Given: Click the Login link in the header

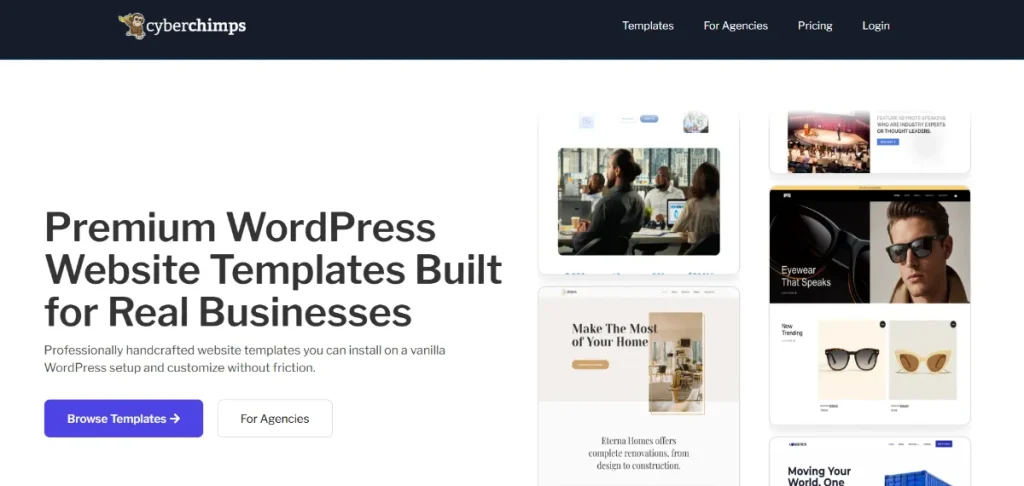Looking at the screenshot, I should click(x=875, y=26).
